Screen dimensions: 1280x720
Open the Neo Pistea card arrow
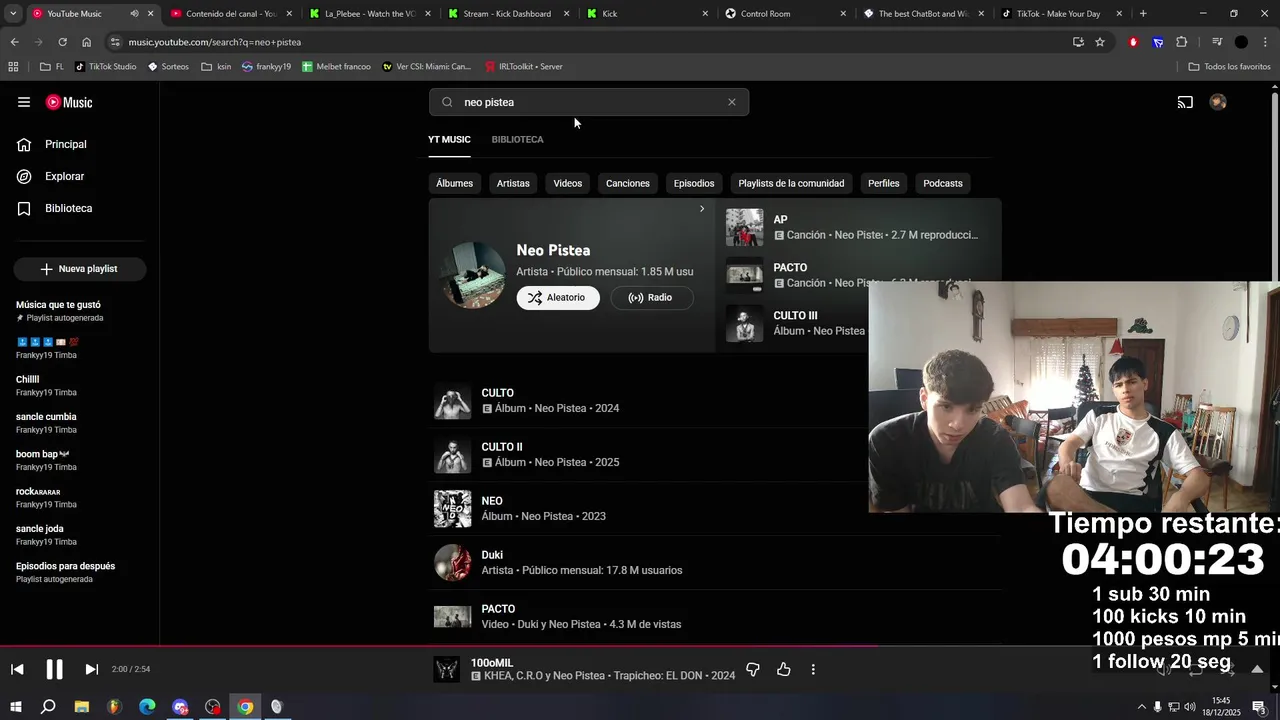[x=702, y=209]
